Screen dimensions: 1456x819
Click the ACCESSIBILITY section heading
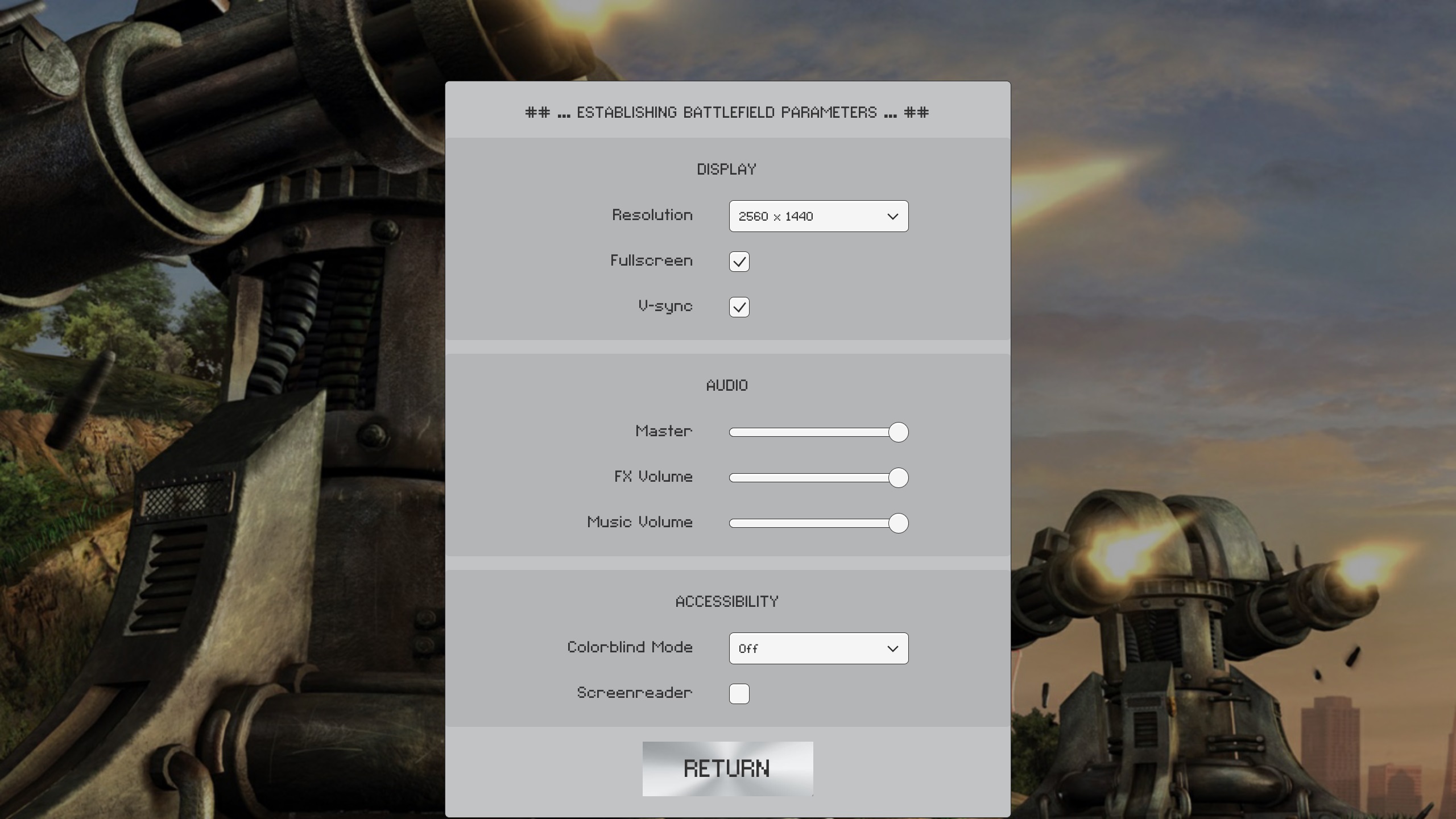726,602
